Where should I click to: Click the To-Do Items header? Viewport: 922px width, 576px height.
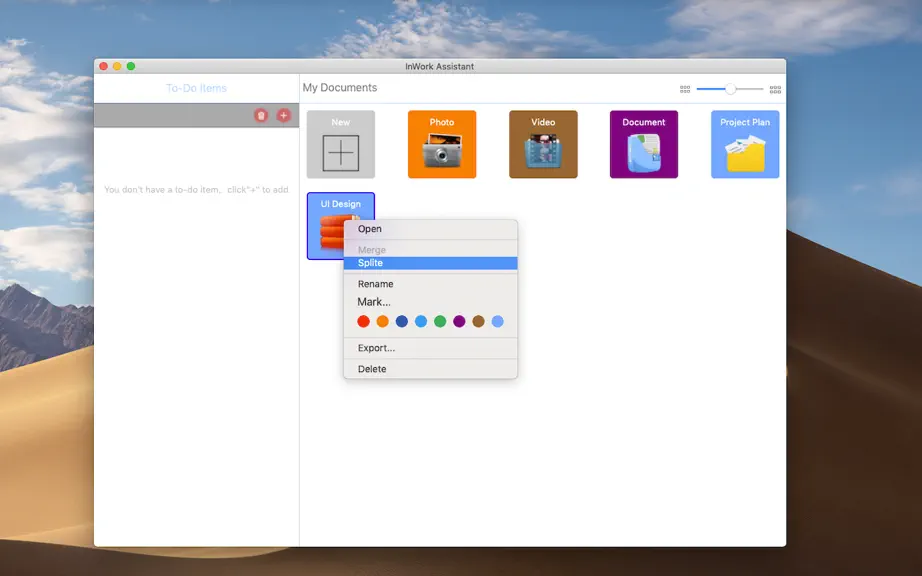pos(196,88)
